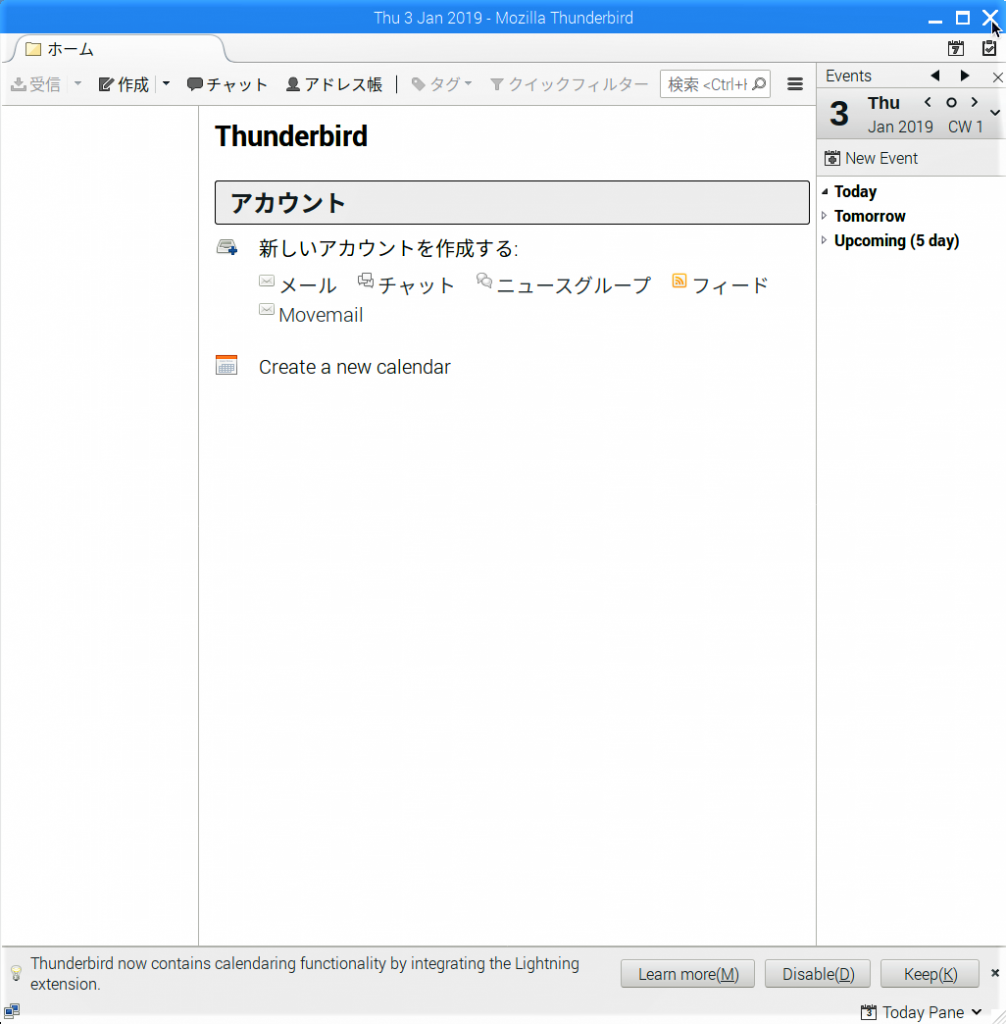This screenshot has width=1006, height=1024.
Task: Go to next day in mini-day
Action: (x=975, y=103)
